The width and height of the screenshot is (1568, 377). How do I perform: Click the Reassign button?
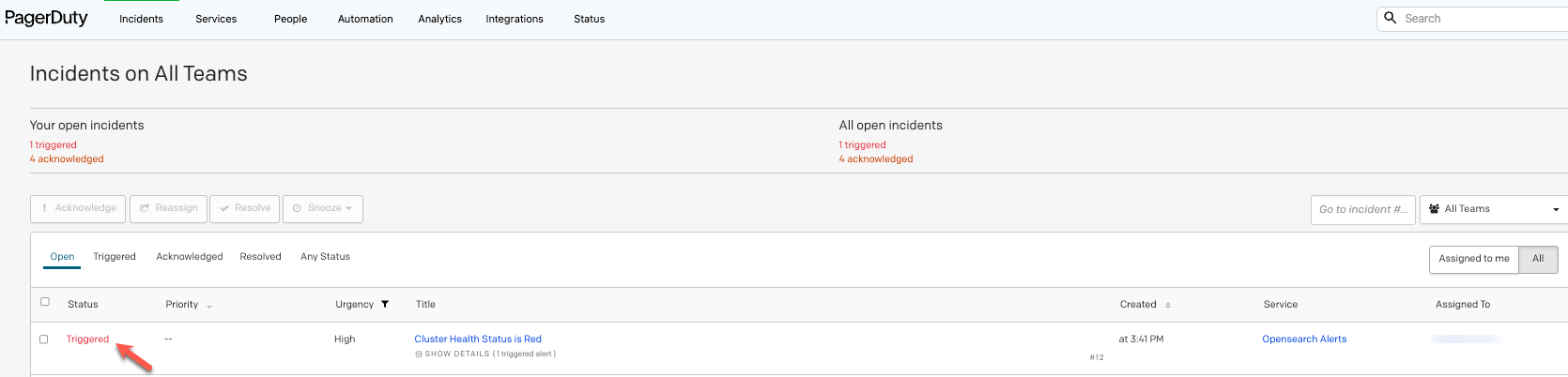tap(168, 208)
